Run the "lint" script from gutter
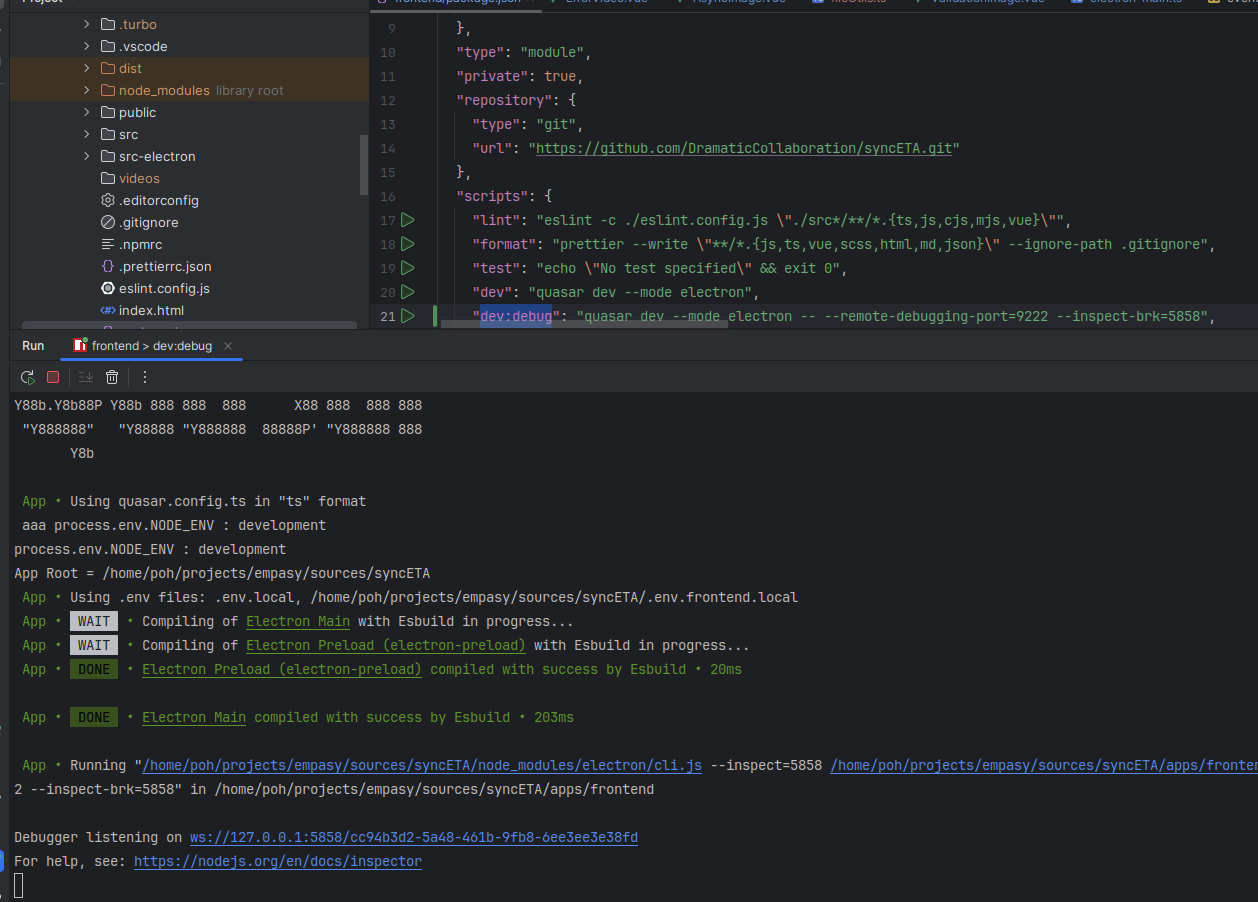This screenshot has width=1258, height=902. [408, 220]
